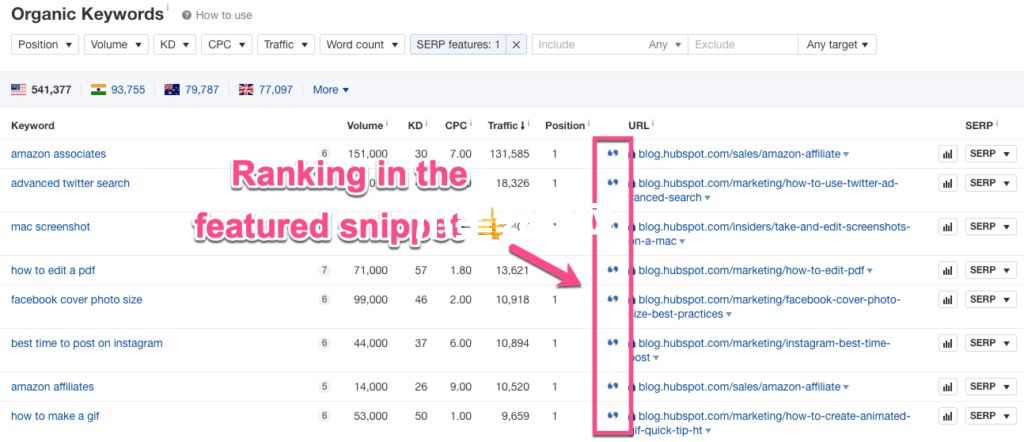Screen dimensions: 1024x442
Task: Open chart icon for amazon affiliates row
Action: click(946, 387)
